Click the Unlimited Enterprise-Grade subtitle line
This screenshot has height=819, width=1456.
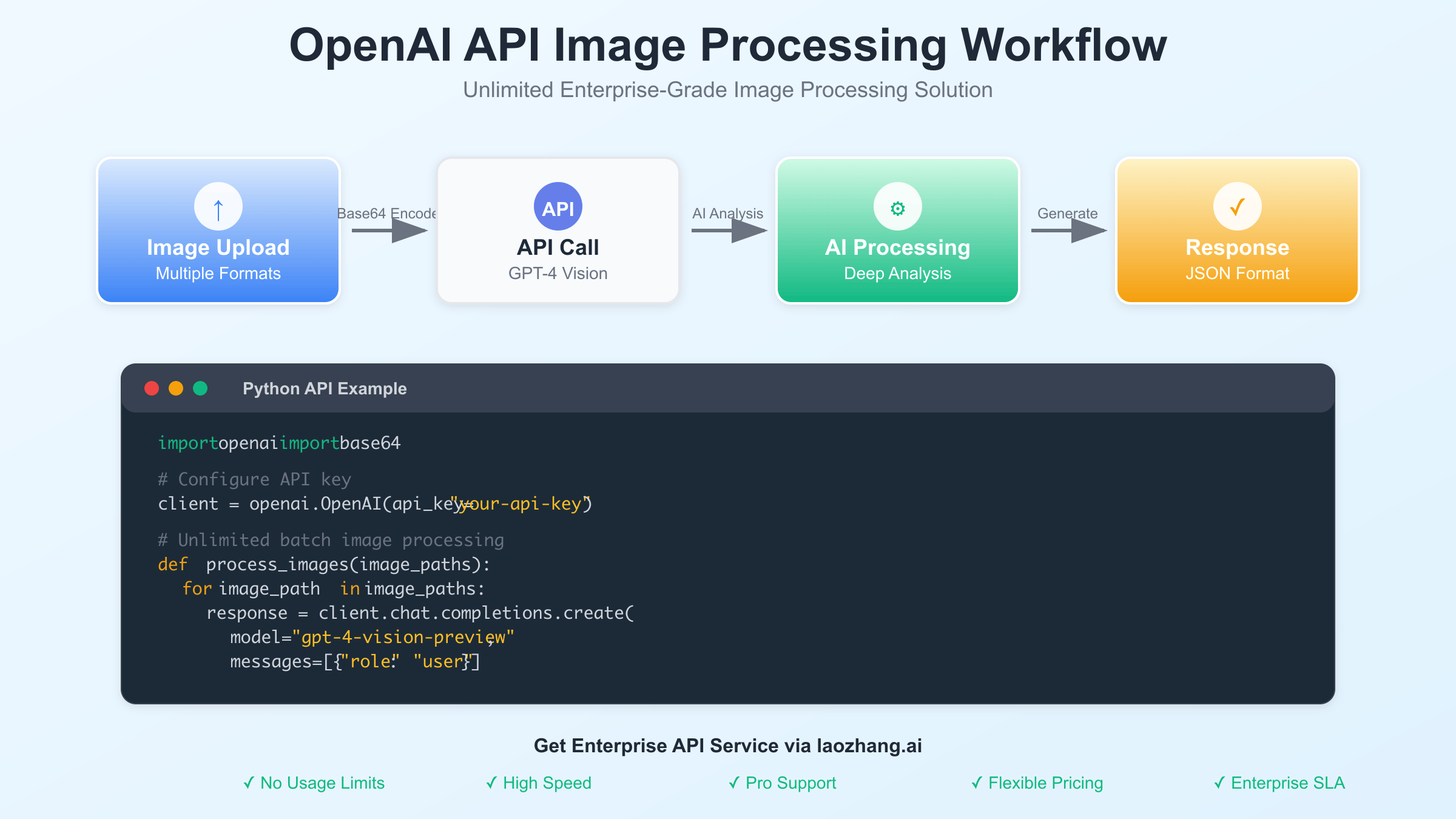(728, 90)
